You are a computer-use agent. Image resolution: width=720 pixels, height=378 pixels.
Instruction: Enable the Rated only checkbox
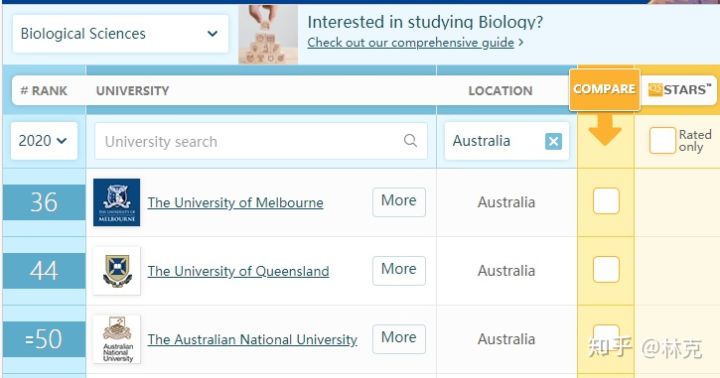pos(662,141)
